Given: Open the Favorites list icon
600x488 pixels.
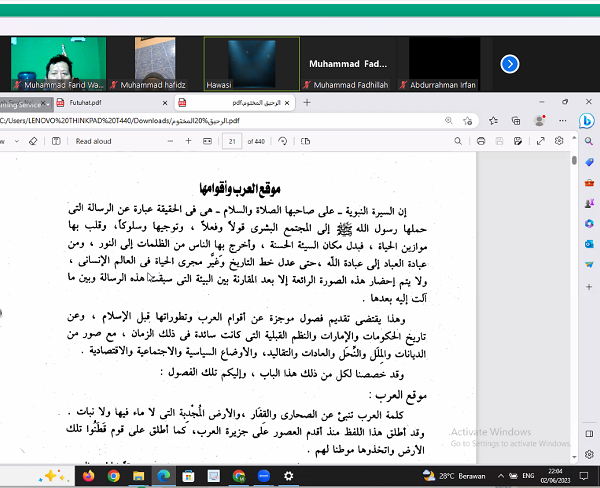Looking at the screenshot, I should click(x=493, y=121).
